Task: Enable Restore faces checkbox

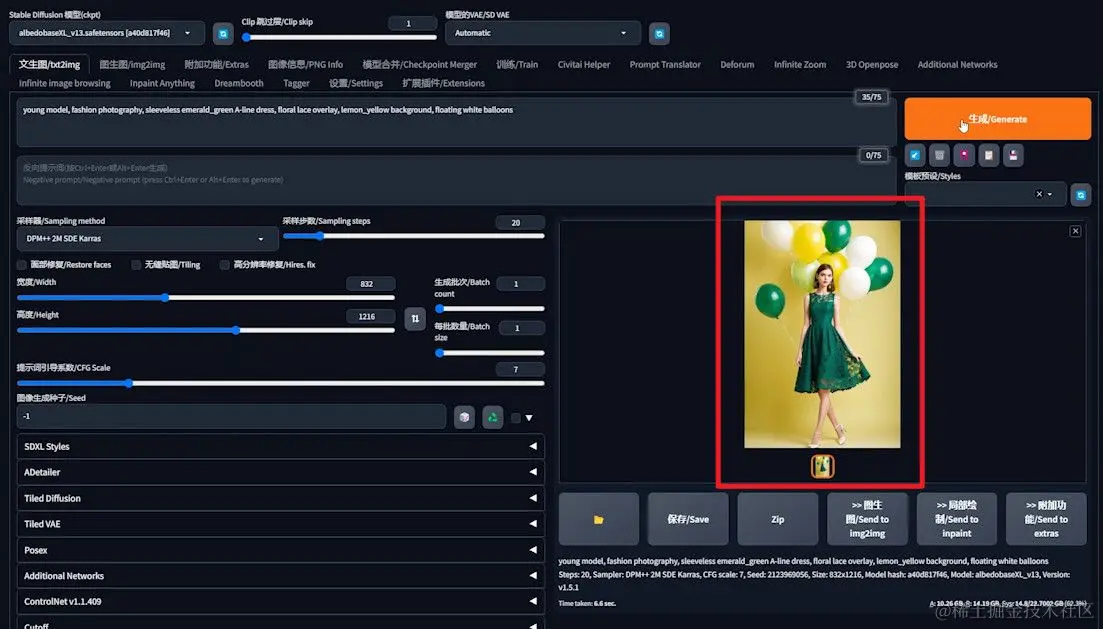Action: (22, 265)
